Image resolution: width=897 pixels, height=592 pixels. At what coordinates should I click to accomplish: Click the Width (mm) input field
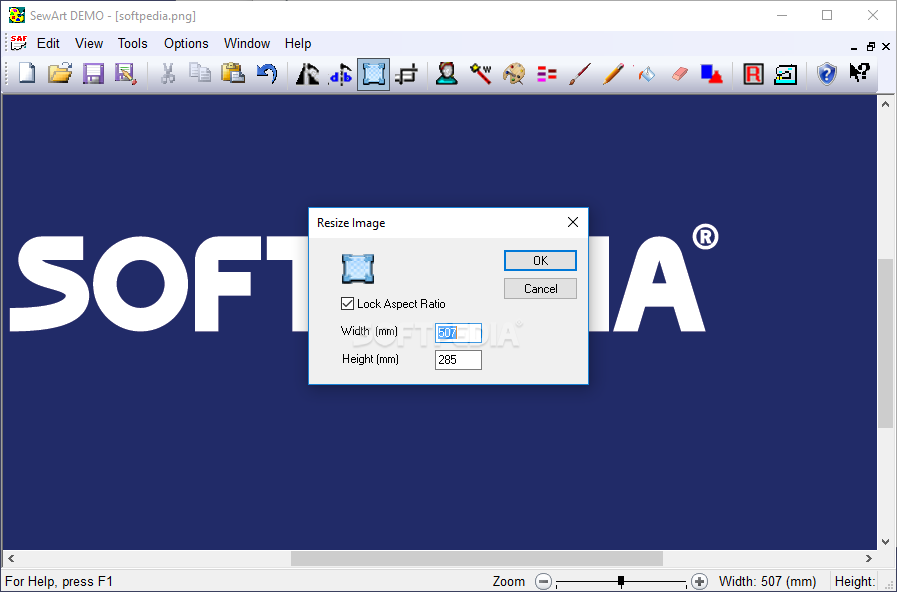click(x=458, y=332)
